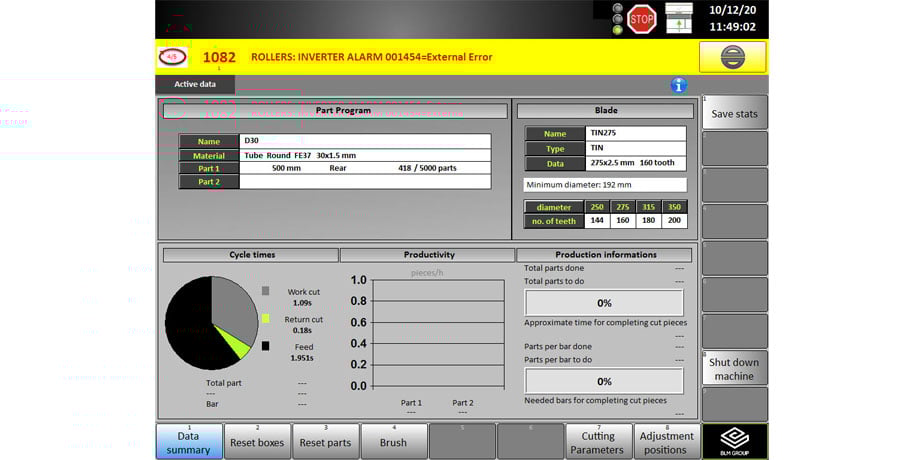
Task: Click the total parts 0% progress bar
Action: coord(604,303)
